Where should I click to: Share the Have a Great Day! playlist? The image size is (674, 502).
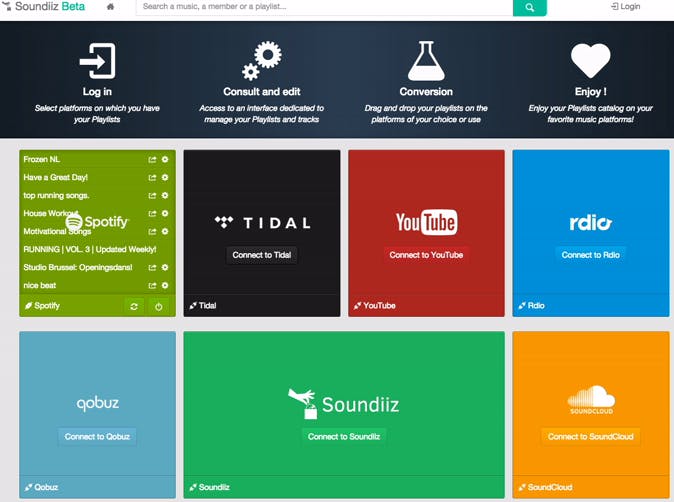coord(152,178)
